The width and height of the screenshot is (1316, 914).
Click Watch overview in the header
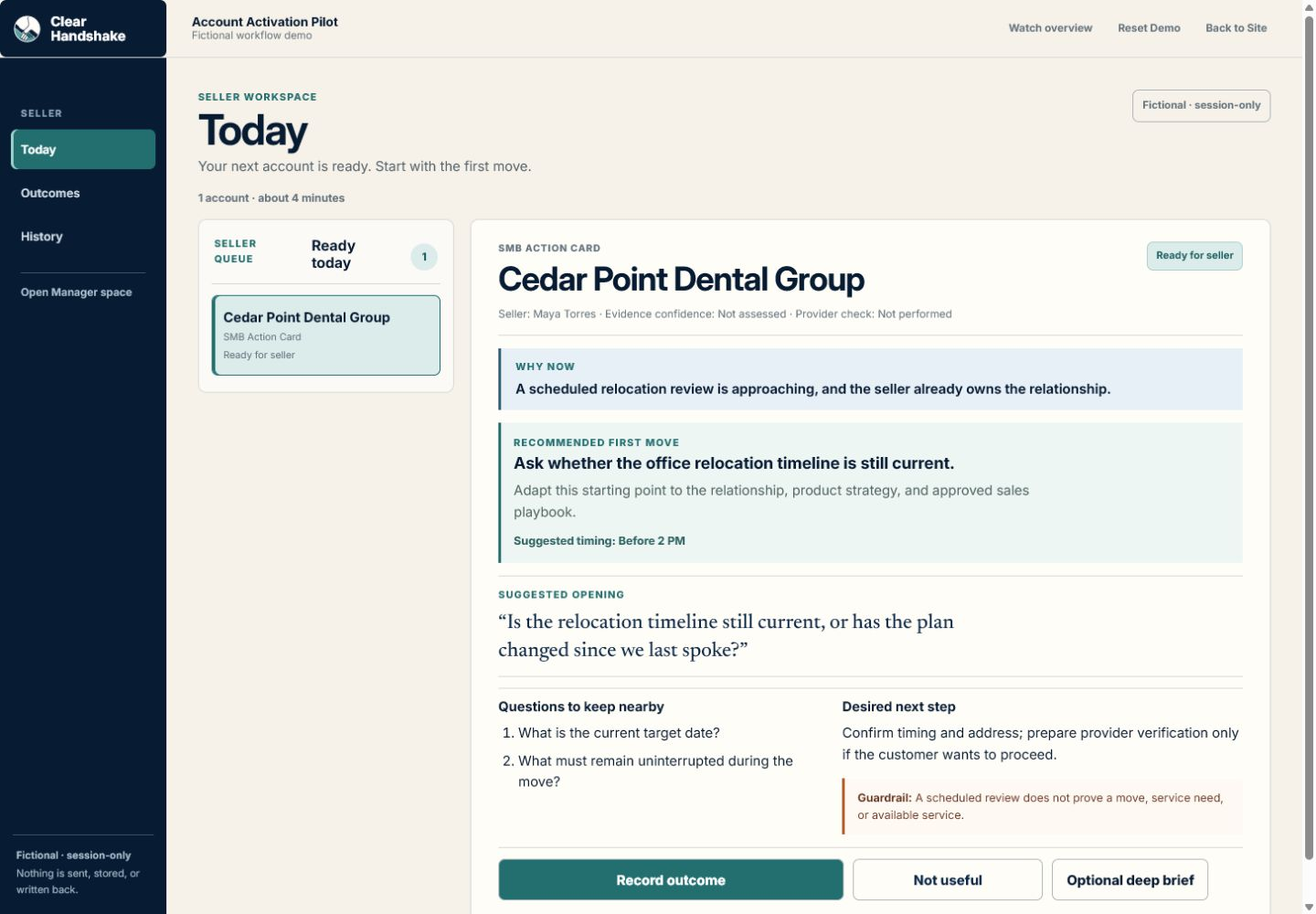pyautogui.click(x=1050, y=28)
